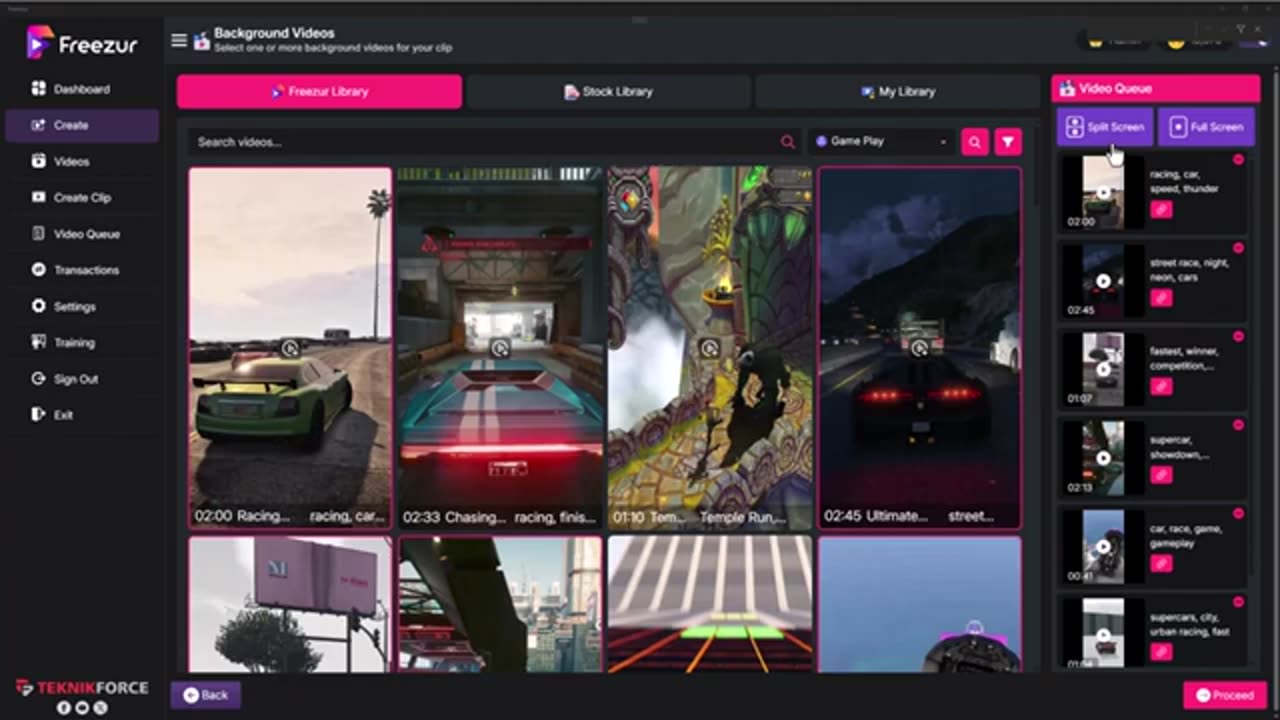Screen dimensions: 1280x720
Task: Open Settings in the sidebar
Action: coord(82,306)
